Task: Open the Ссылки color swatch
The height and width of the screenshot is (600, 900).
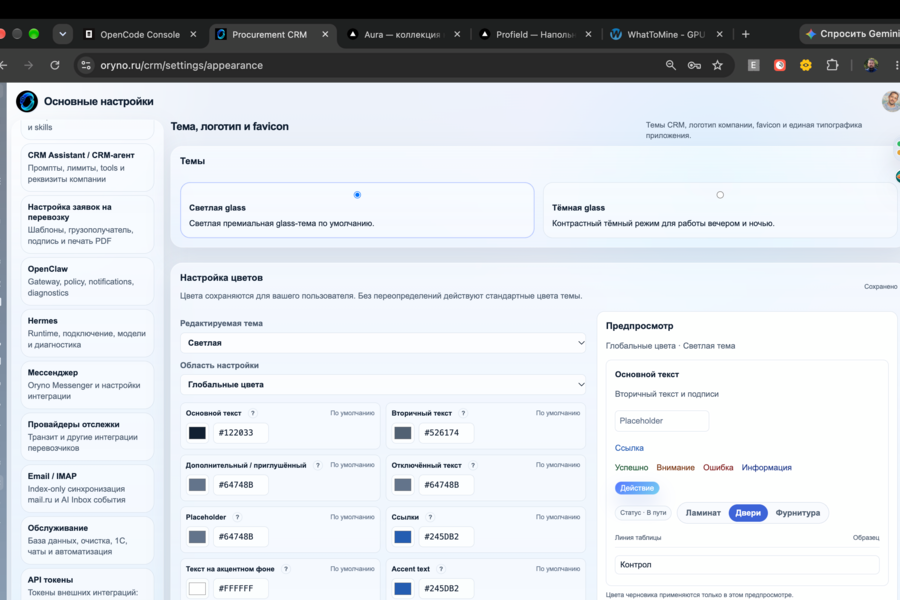Action: coord(403,537)
